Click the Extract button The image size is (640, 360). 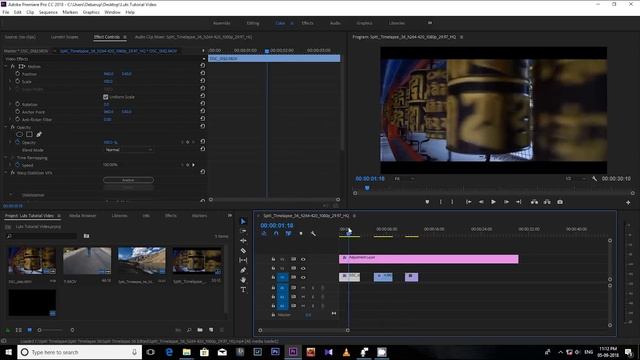tap(547, 202)
